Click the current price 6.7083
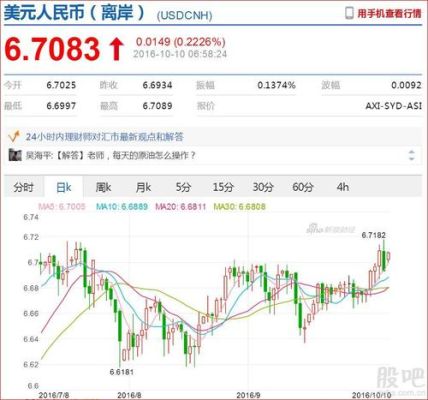 tap(52, 49)
